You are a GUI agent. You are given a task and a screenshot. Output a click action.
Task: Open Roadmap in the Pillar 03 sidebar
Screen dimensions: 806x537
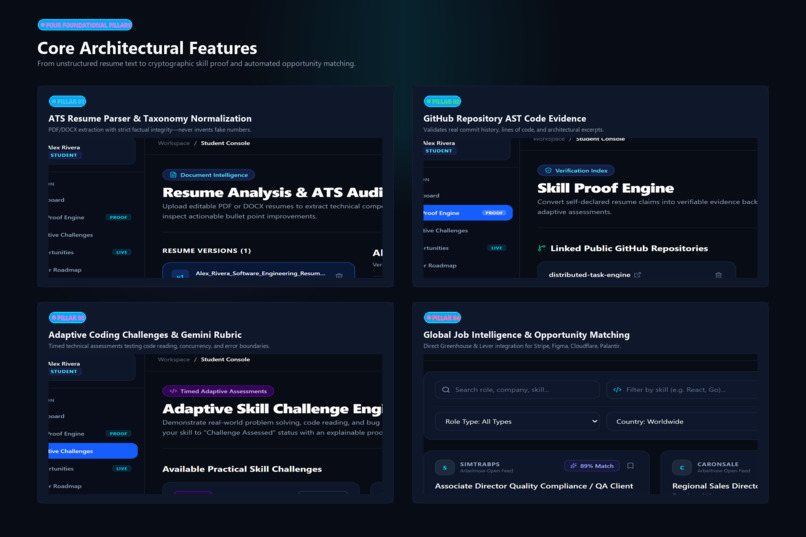tap(65, 486)
